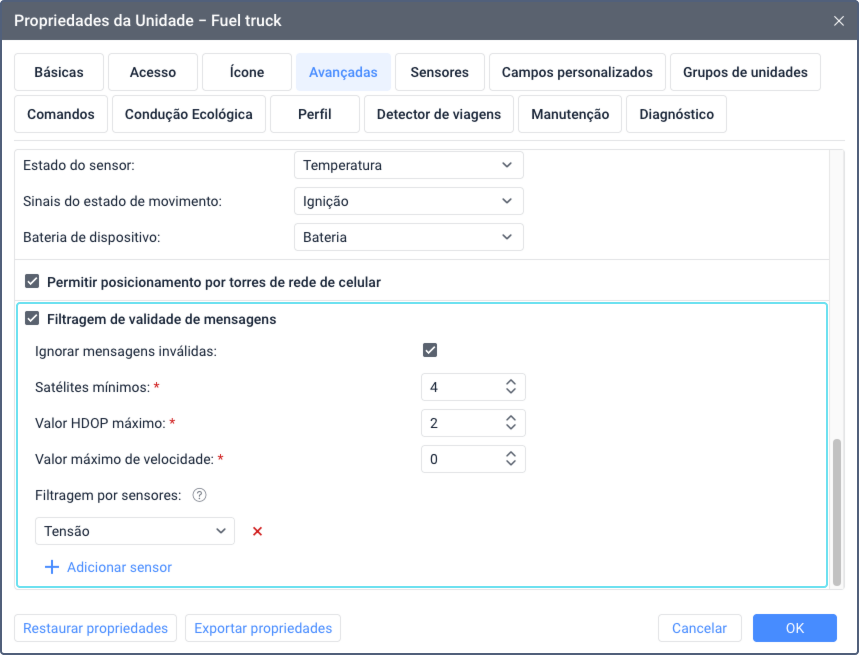Switch to the Sensores tab
Screen dimensions: 859x655
point(439,72)
